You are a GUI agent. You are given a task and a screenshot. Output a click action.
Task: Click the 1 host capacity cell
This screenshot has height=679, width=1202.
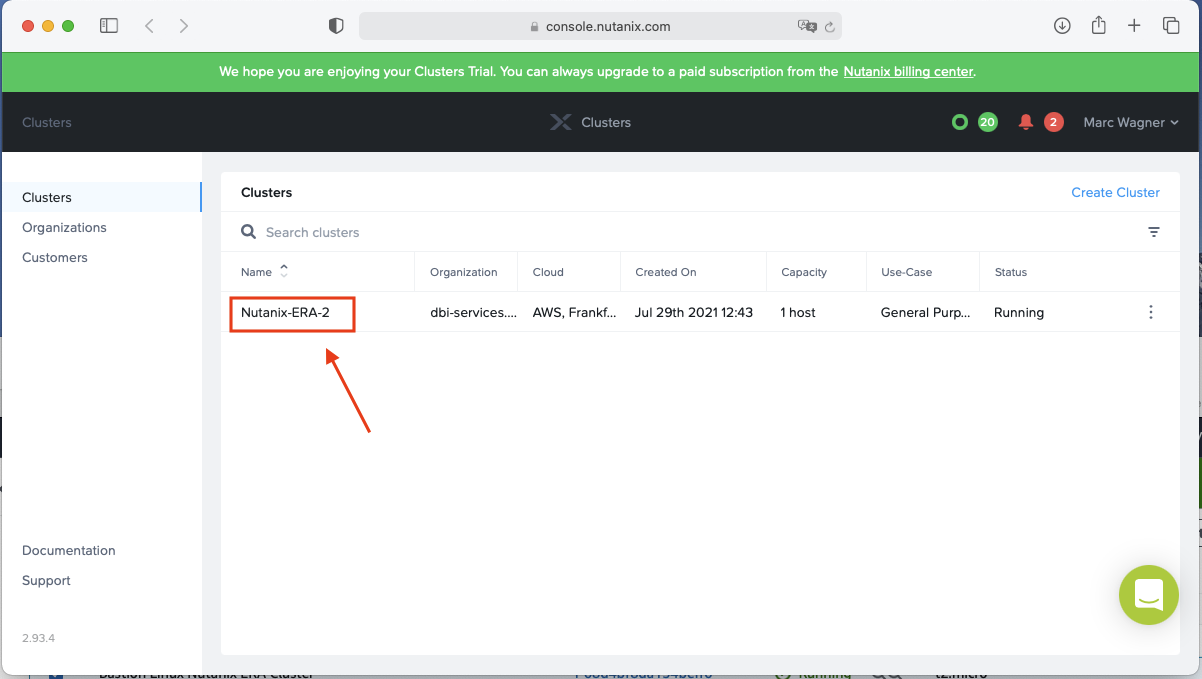(x=798, y=312)
